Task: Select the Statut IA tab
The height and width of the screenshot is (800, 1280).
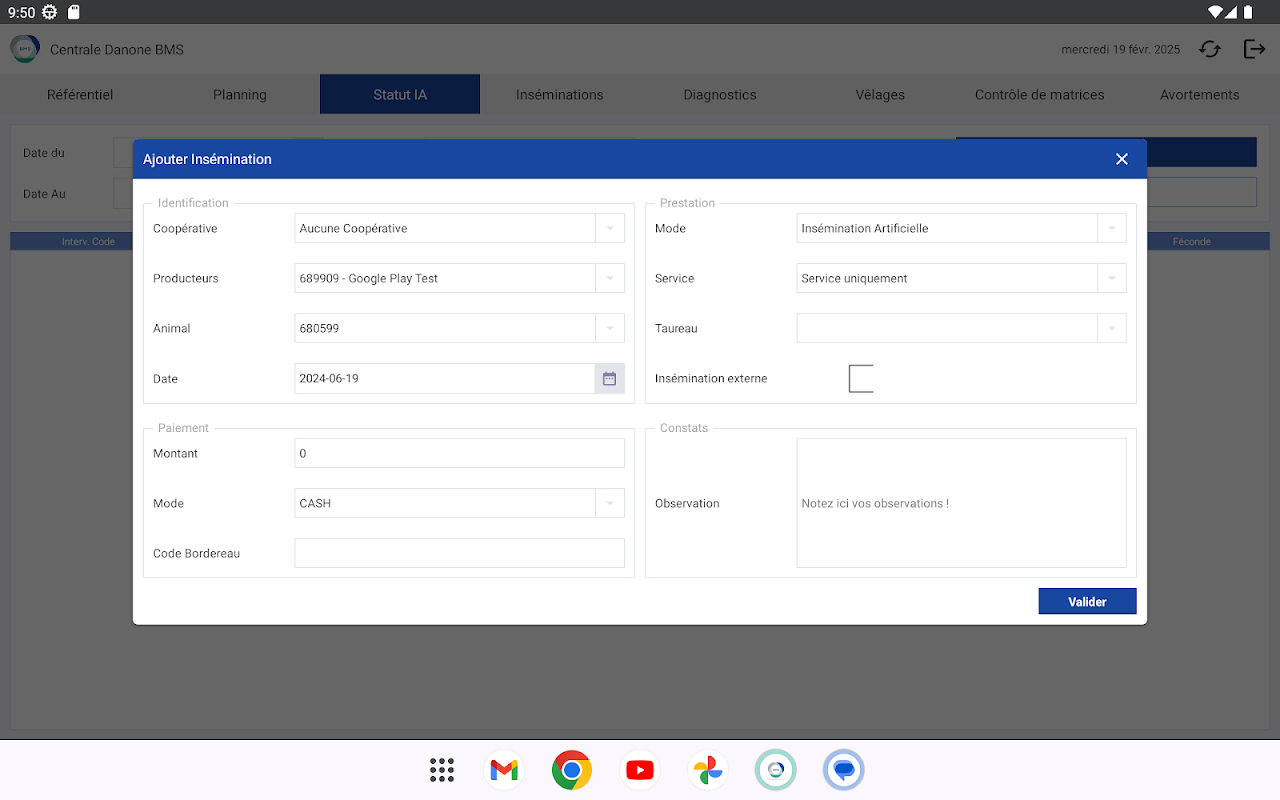Action: pyautogui.click(x=400, y=95)
